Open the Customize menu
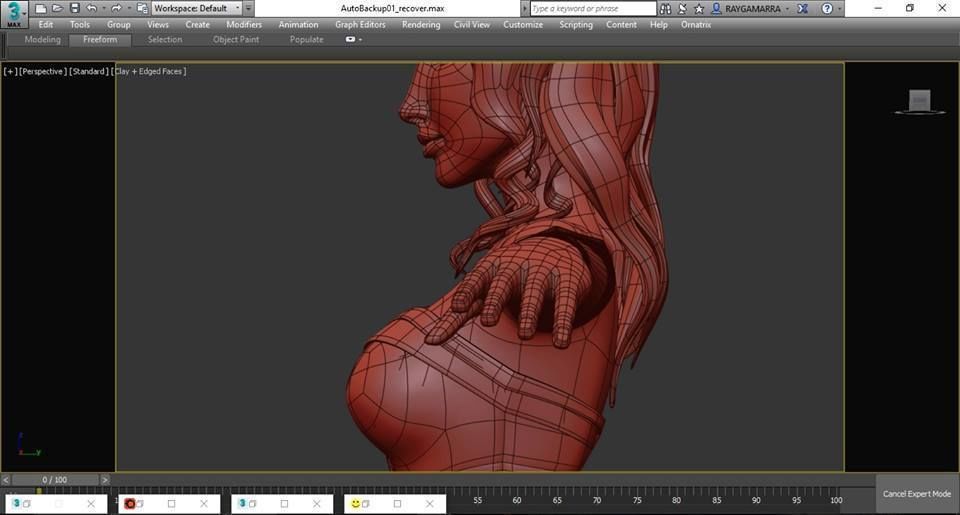The width and height of the screenshot is (960, 515). tap(523, 24)
